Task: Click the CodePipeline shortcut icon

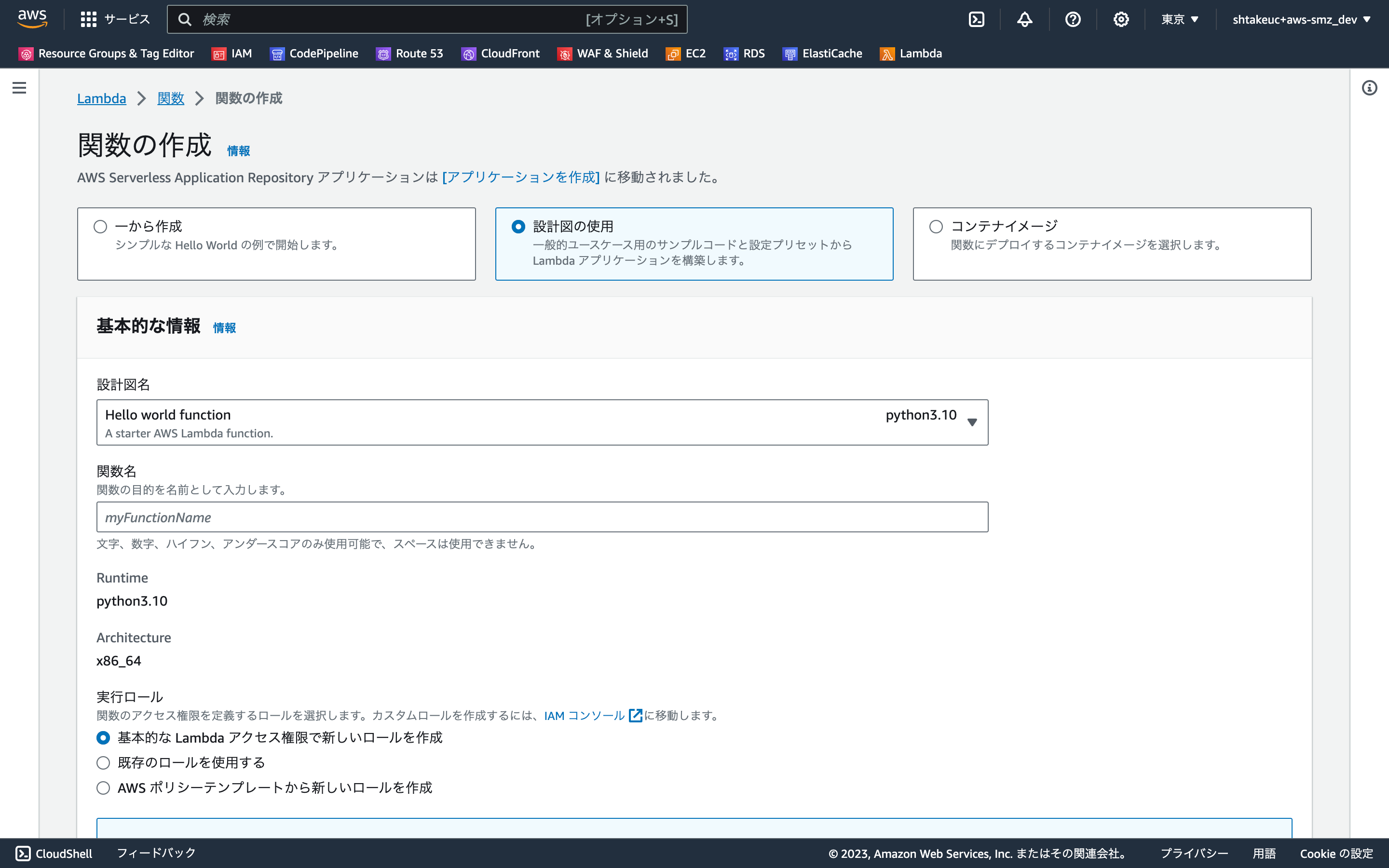Action: 277,54
